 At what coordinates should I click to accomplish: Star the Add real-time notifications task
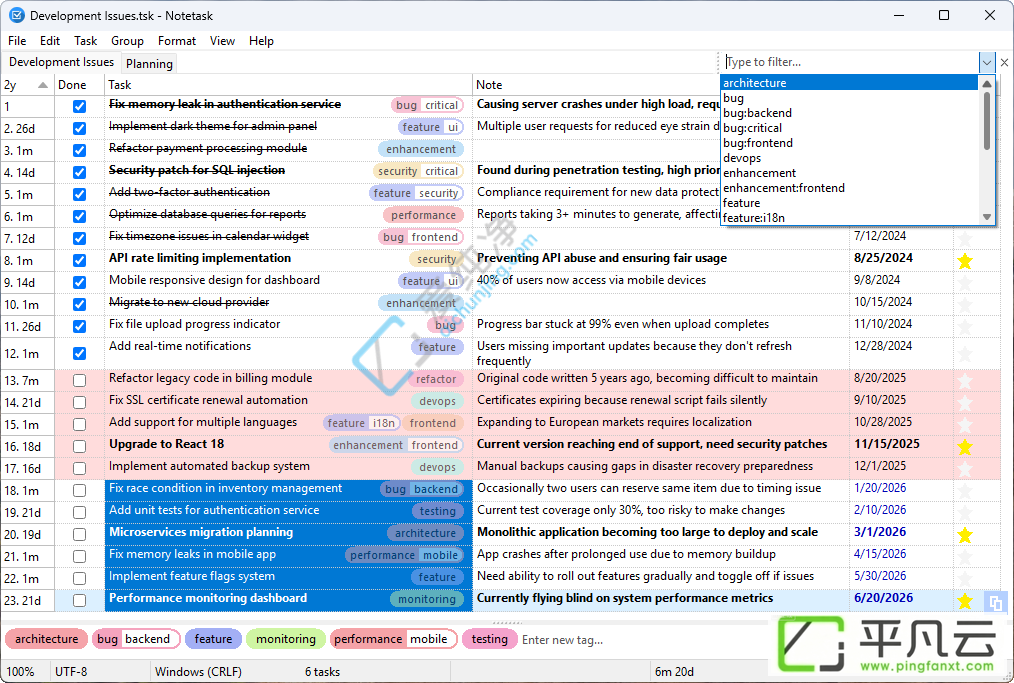[x=965, y=354]
